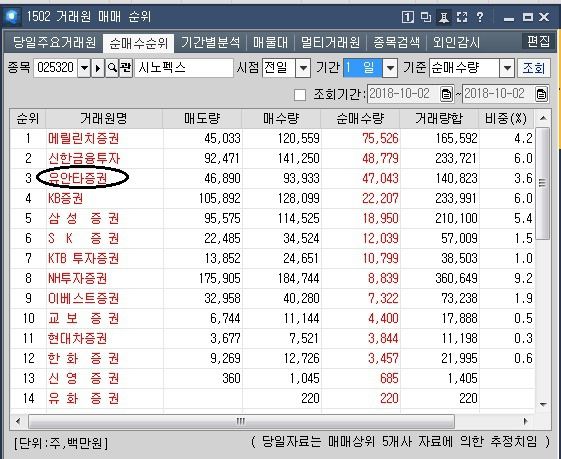Expand the 기준 순매수량 dropdown

click(507, 68)
